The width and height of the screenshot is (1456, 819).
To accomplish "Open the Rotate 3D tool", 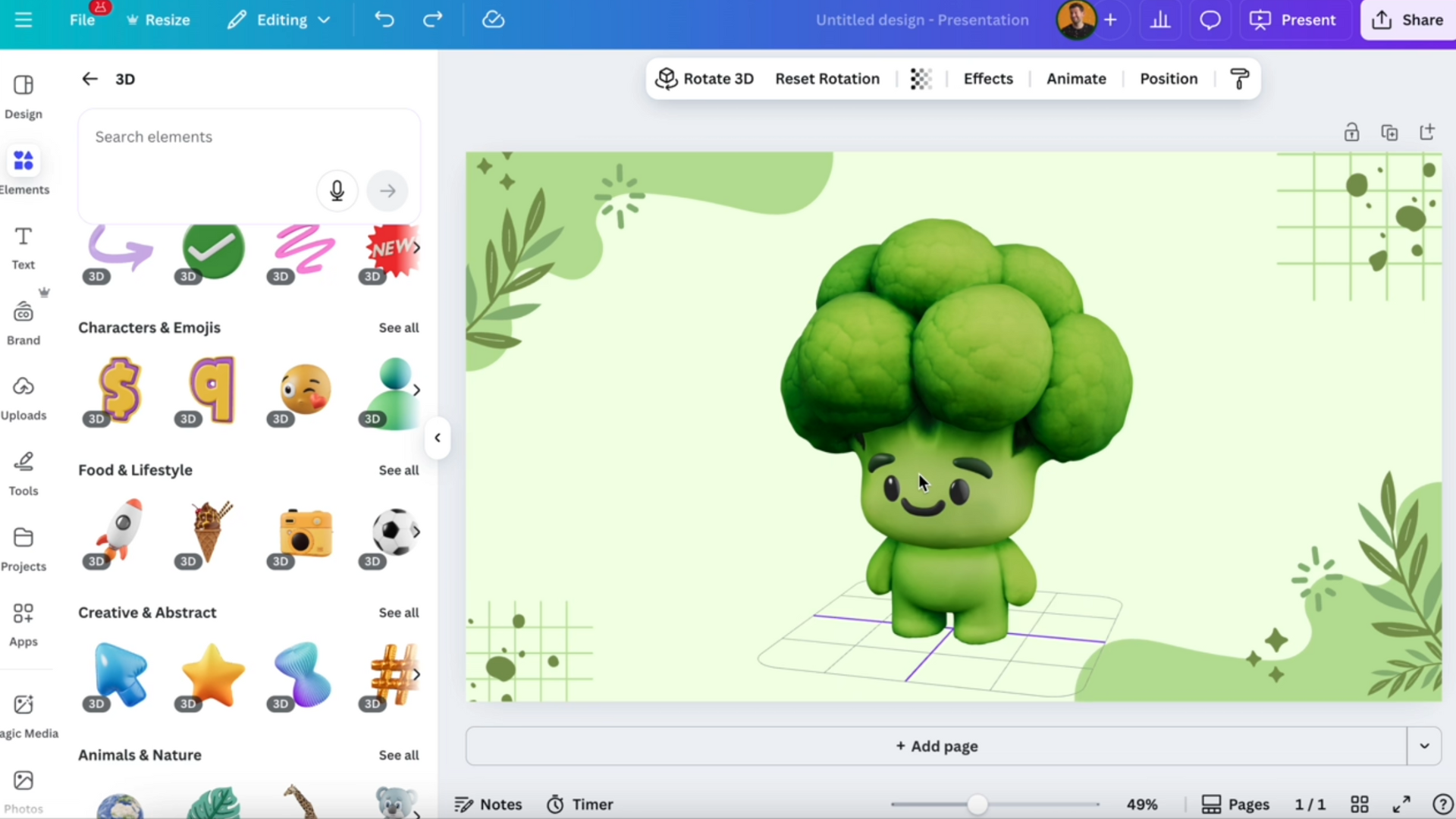I will coord(704,78).
